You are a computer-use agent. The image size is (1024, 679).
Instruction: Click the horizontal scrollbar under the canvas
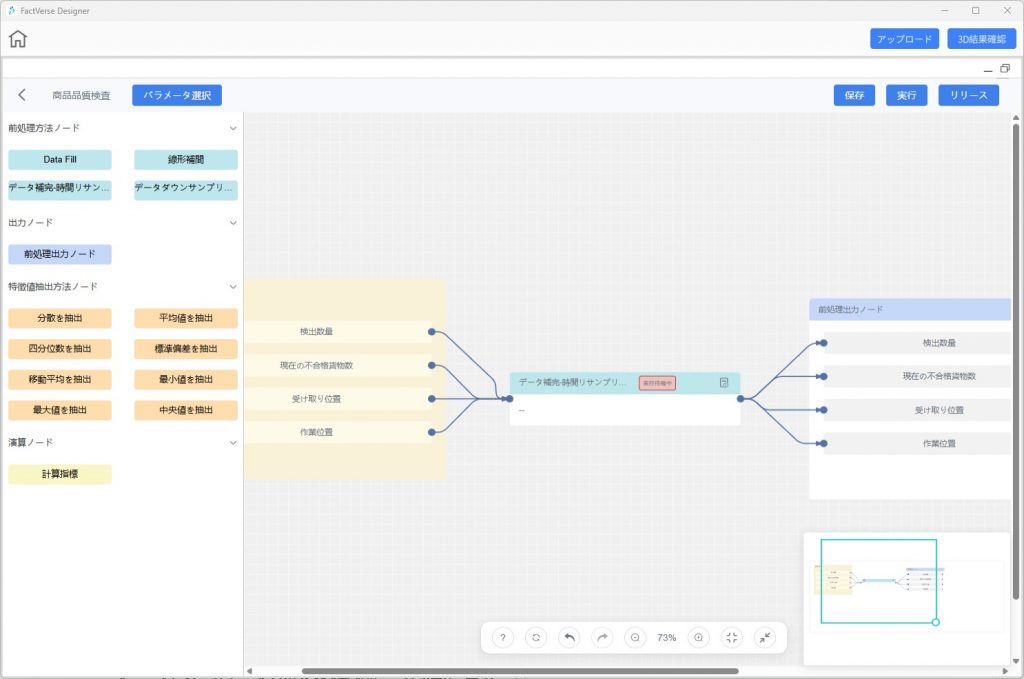click(x=520, y=671)
